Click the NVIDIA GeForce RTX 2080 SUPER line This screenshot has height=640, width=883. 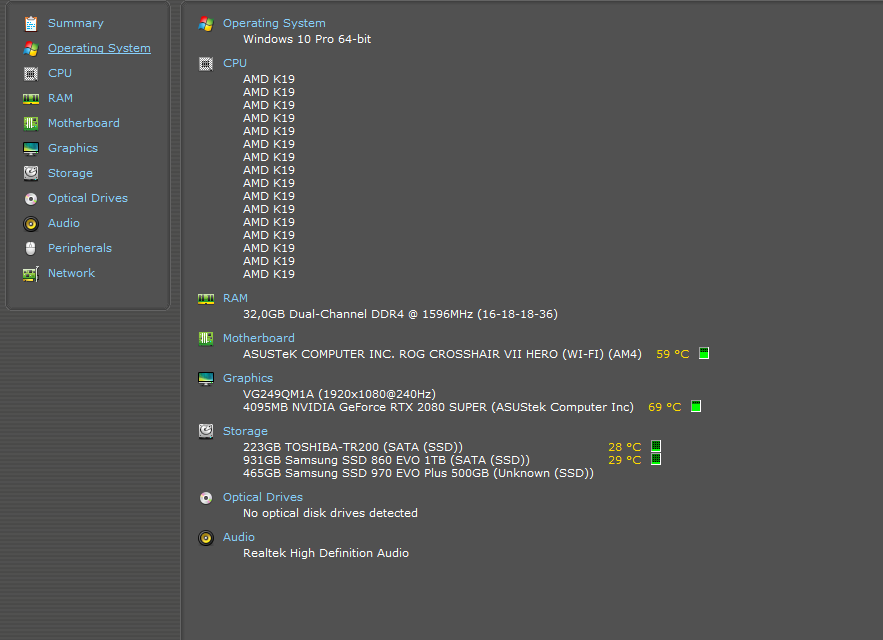coord(438,407)
